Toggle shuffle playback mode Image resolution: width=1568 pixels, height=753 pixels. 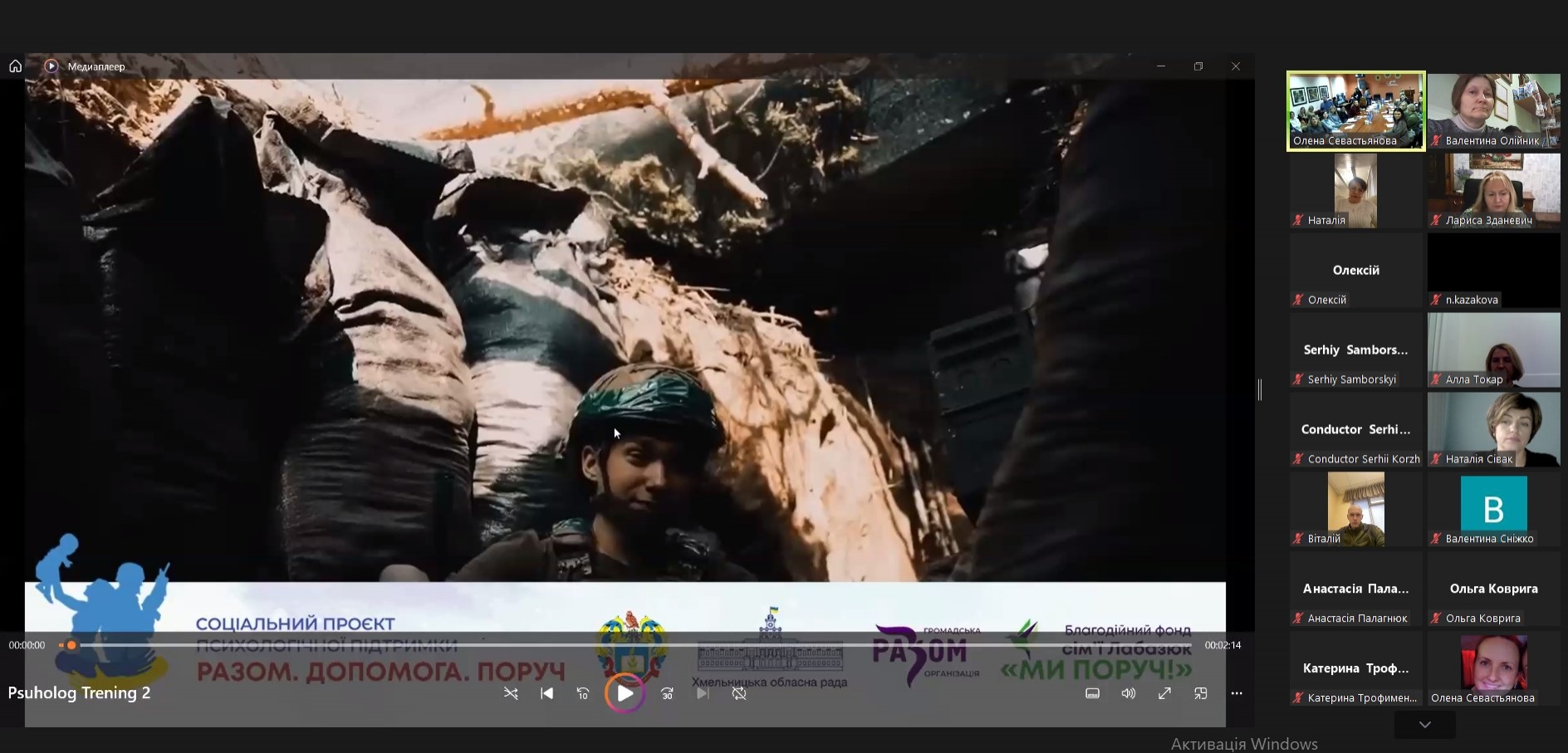point(511,693)
